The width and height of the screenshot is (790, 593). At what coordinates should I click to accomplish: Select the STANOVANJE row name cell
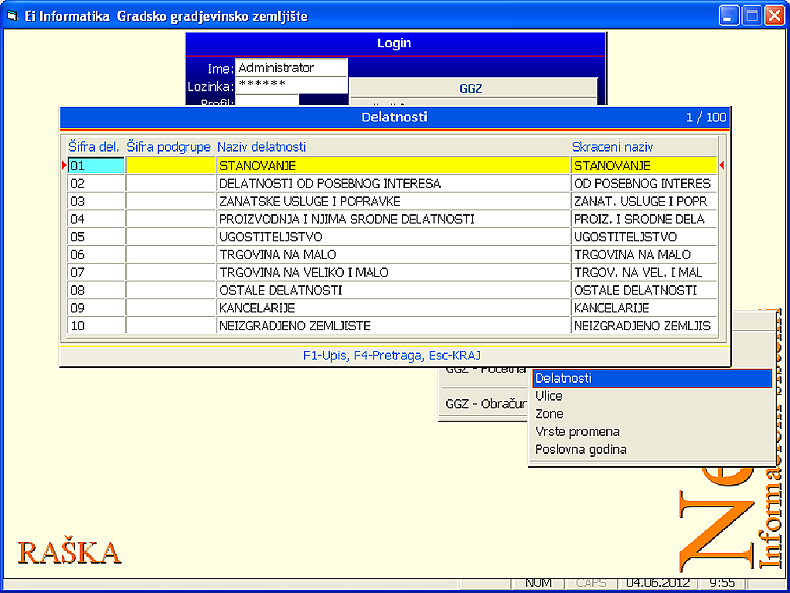click(392, 166)
